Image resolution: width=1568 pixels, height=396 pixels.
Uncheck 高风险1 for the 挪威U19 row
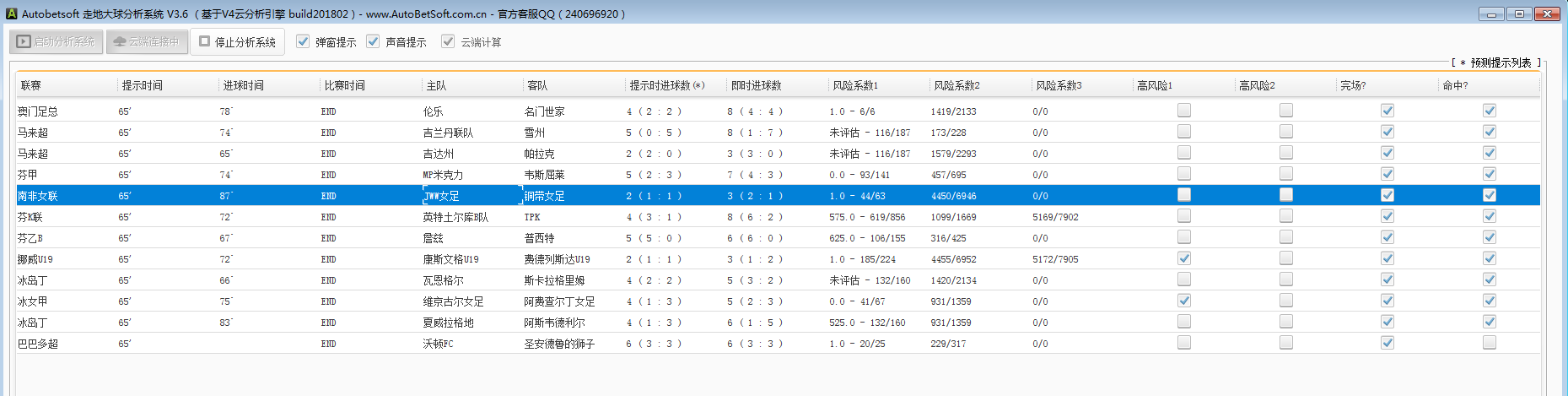(x=1184, y=258)
